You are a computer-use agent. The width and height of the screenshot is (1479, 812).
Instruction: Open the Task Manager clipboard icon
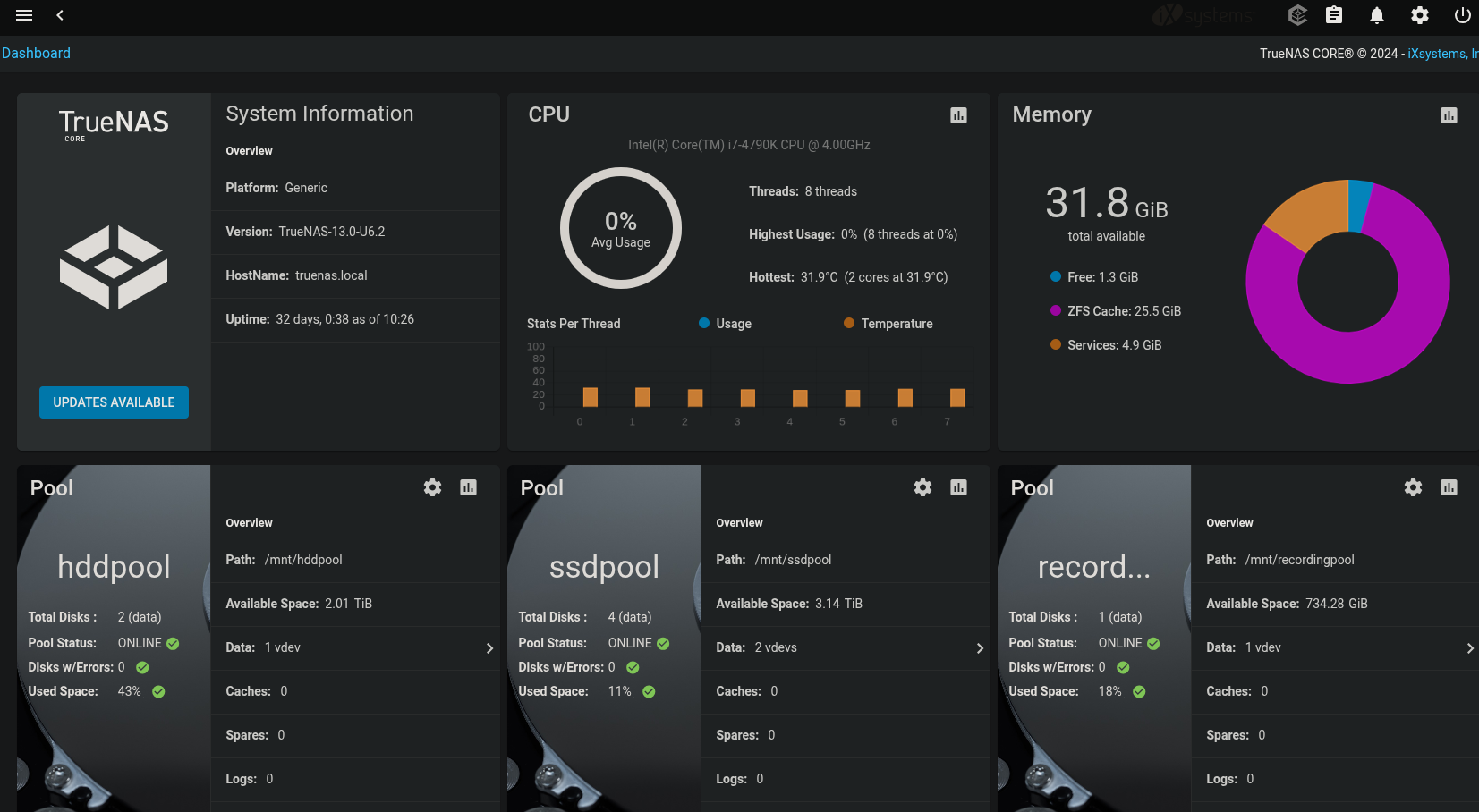(x=1334, y=15)
